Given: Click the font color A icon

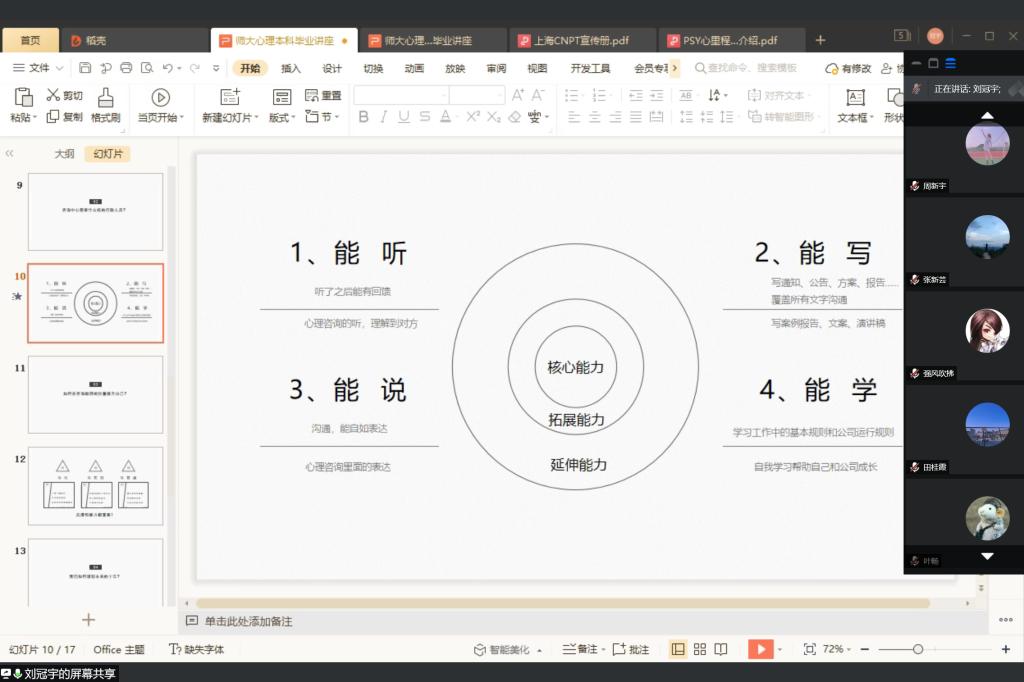Looking at the screenshot, I should [x=445, y=117].
